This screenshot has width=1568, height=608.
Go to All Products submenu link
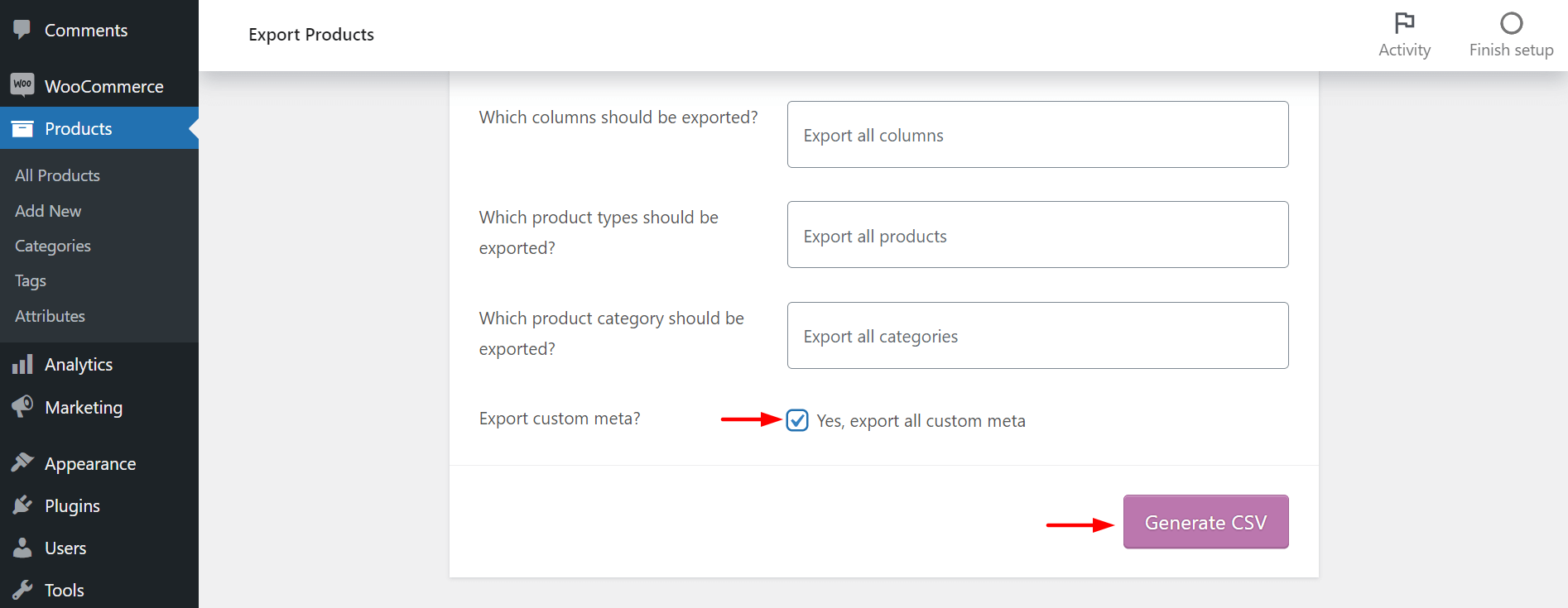57,175
